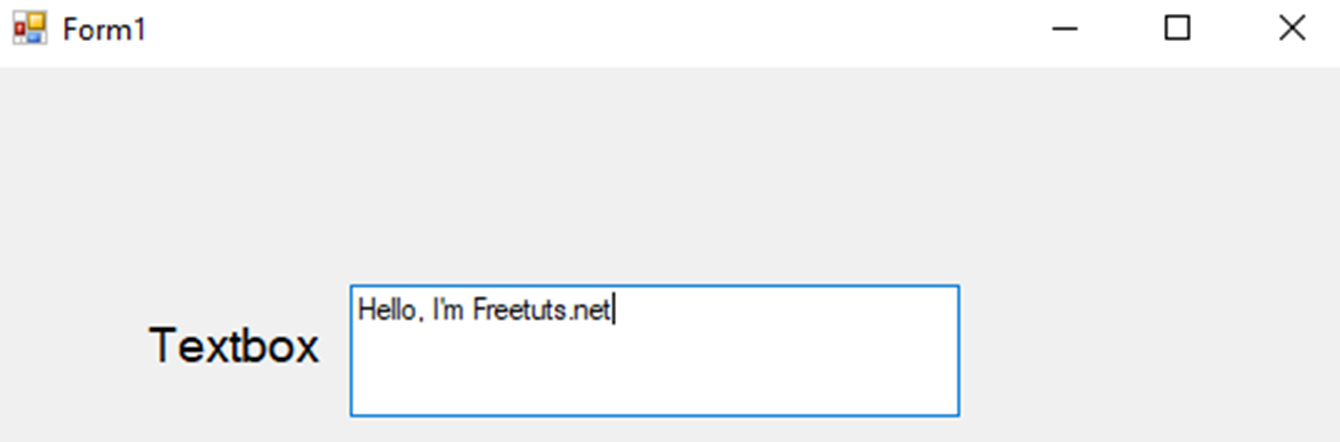Click the Textbox label

click(234, 347)
